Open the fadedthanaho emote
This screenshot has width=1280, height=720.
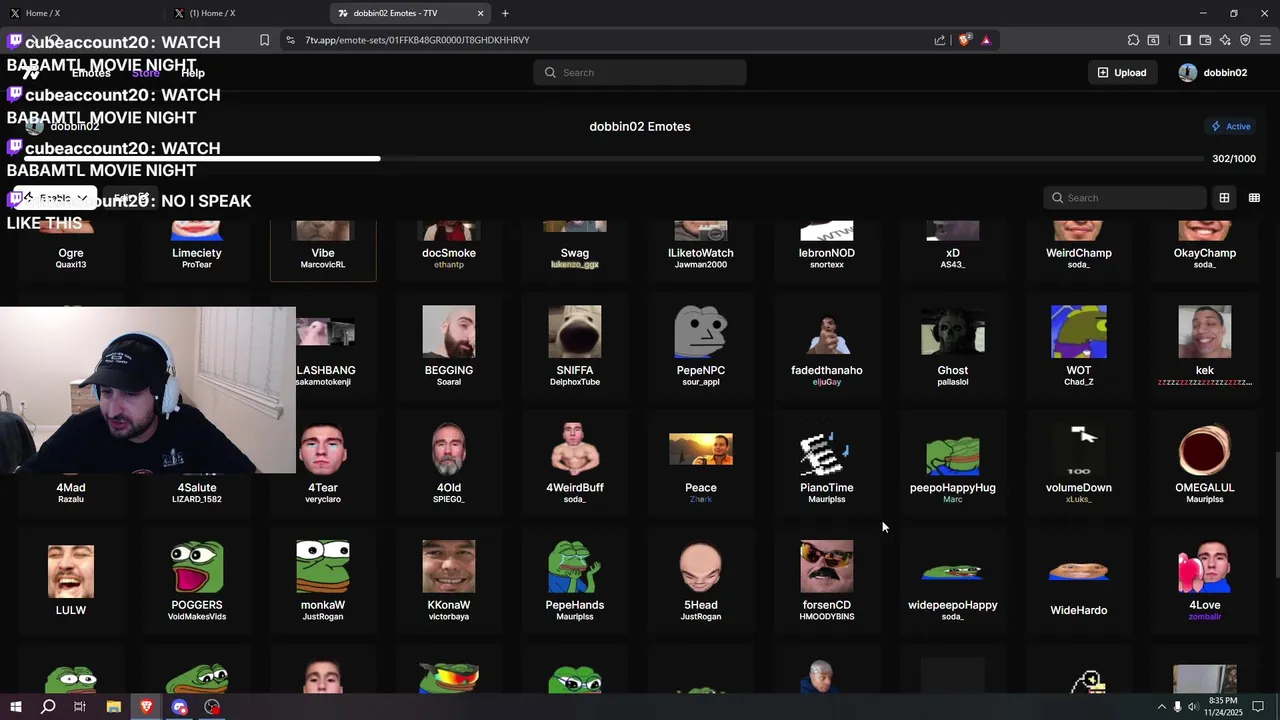click(827, 346)
